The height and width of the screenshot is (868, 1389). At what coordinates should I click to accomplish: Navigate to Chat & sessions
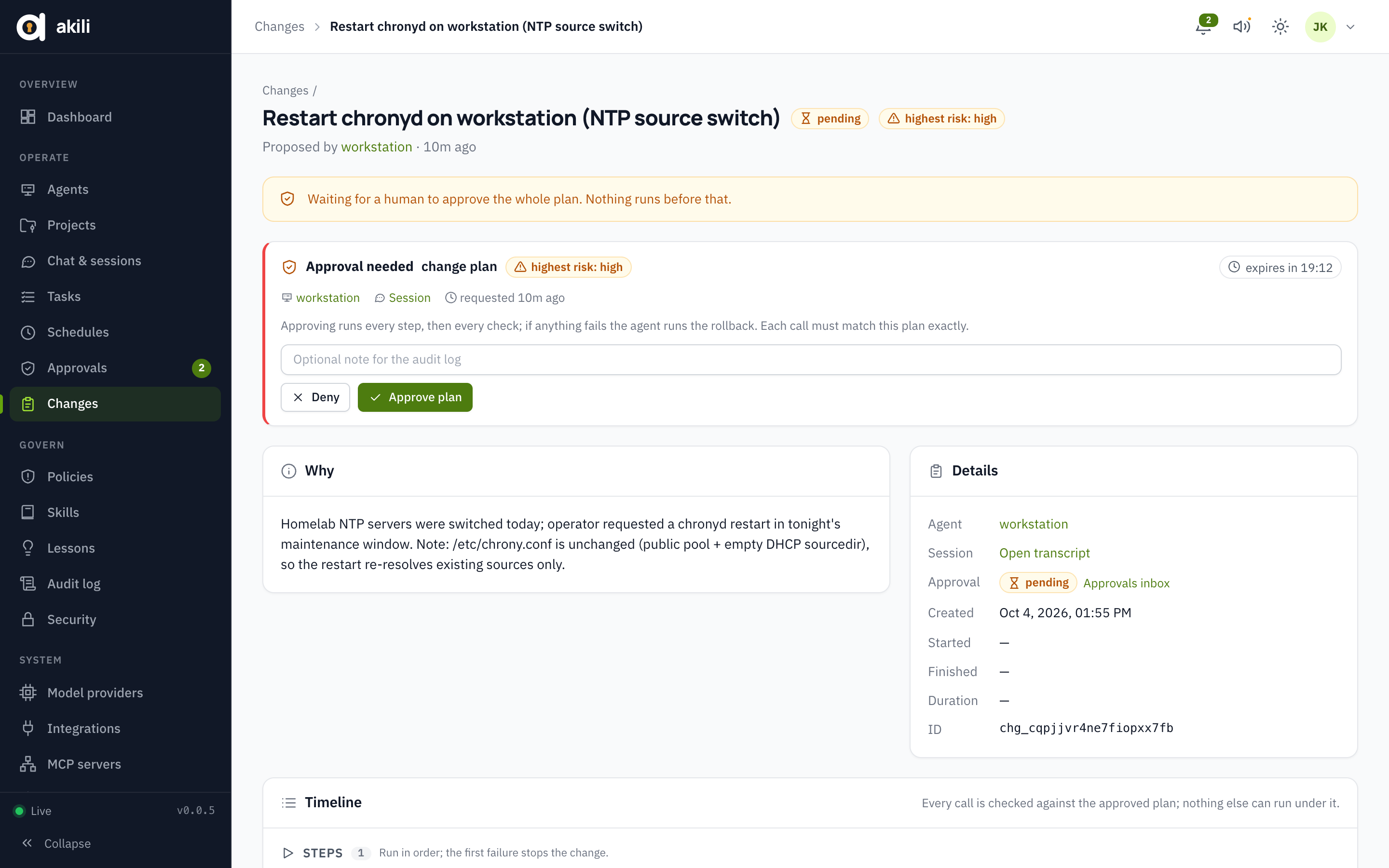click(x=115, y=260)
